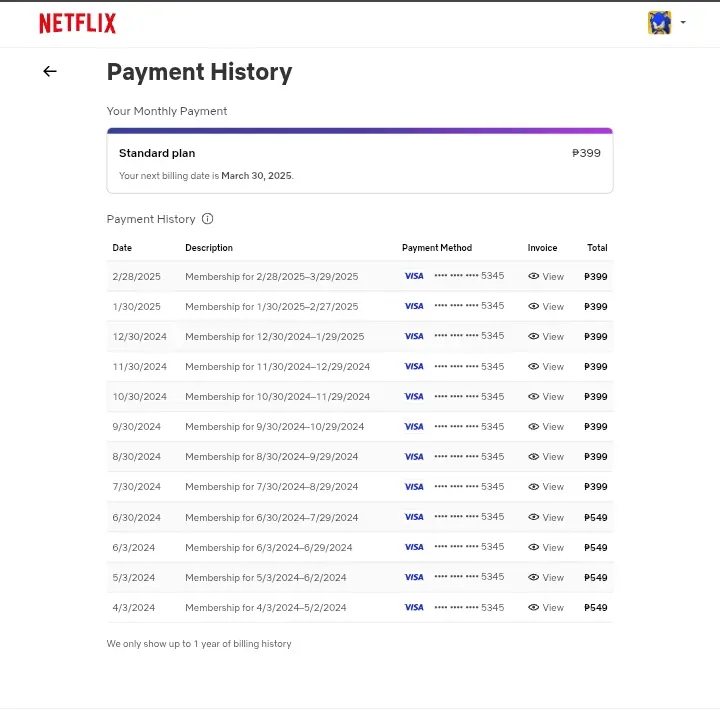Click the Visa logo in 9/30/2024 row
This screenshot has width=720, height=711.
[x=414, y=427]
